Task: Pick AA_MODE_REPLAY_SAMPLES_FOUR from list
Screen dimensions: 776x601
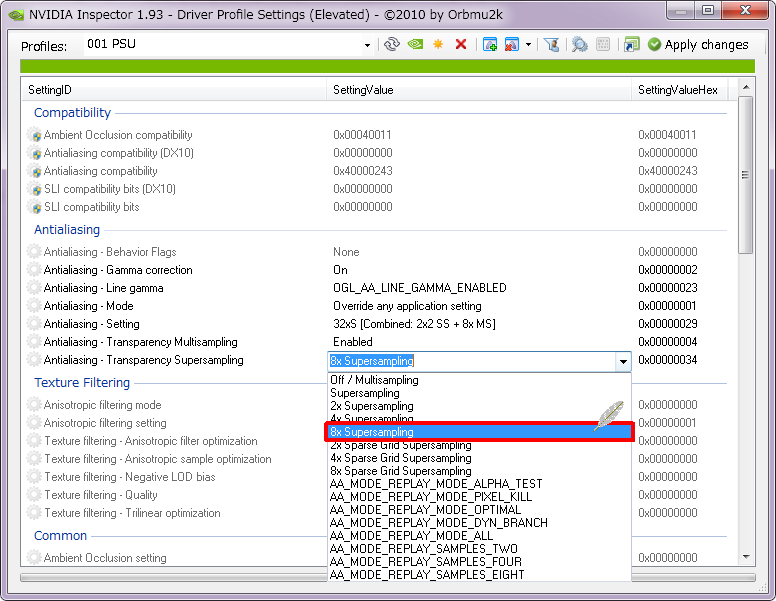Action: [x=426, y=562]
